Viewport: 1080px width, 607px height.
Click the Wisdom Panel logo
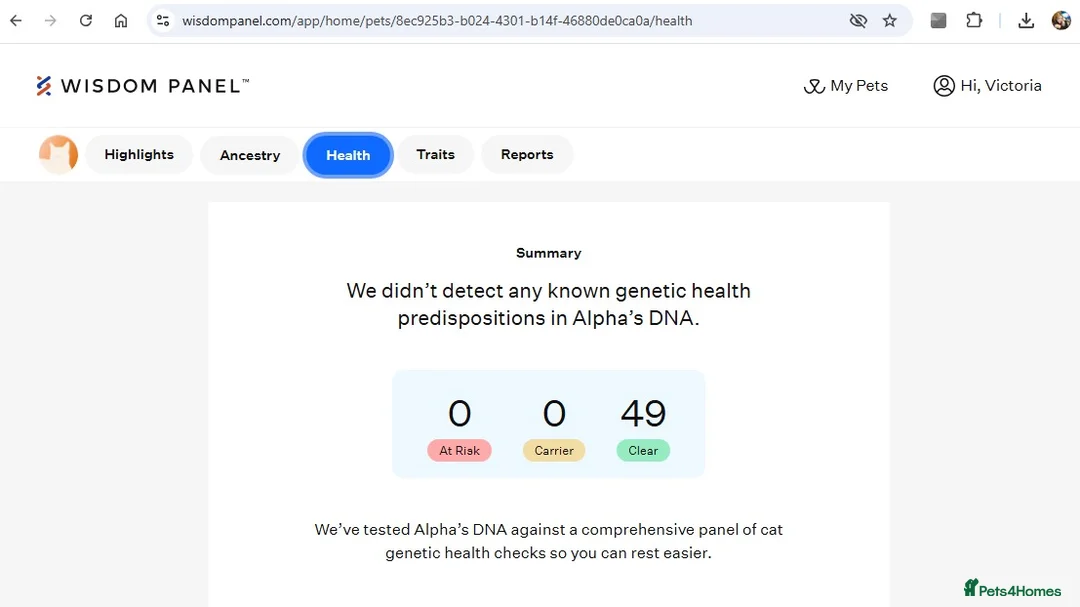pos(142,86)
